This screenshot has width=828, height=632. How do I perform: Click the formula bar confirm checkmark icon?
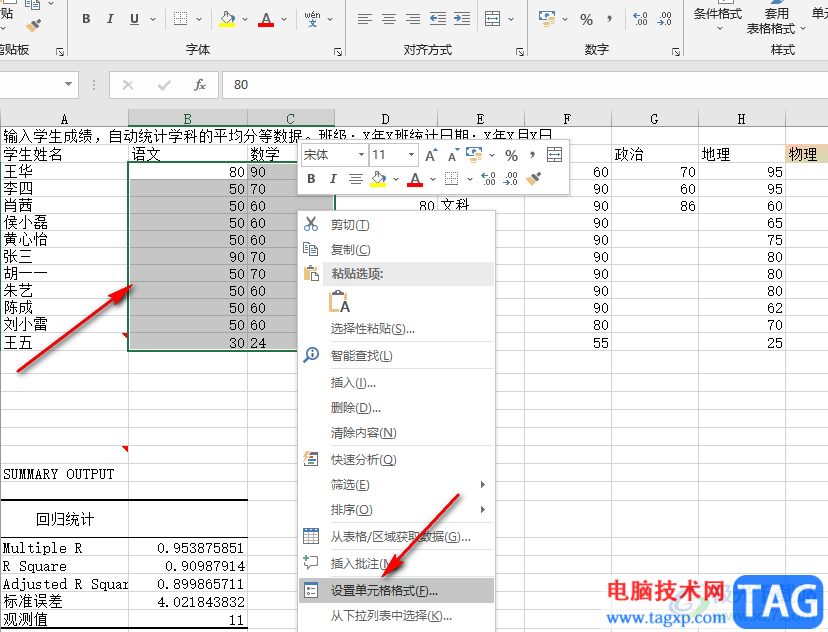pos(164,85)
